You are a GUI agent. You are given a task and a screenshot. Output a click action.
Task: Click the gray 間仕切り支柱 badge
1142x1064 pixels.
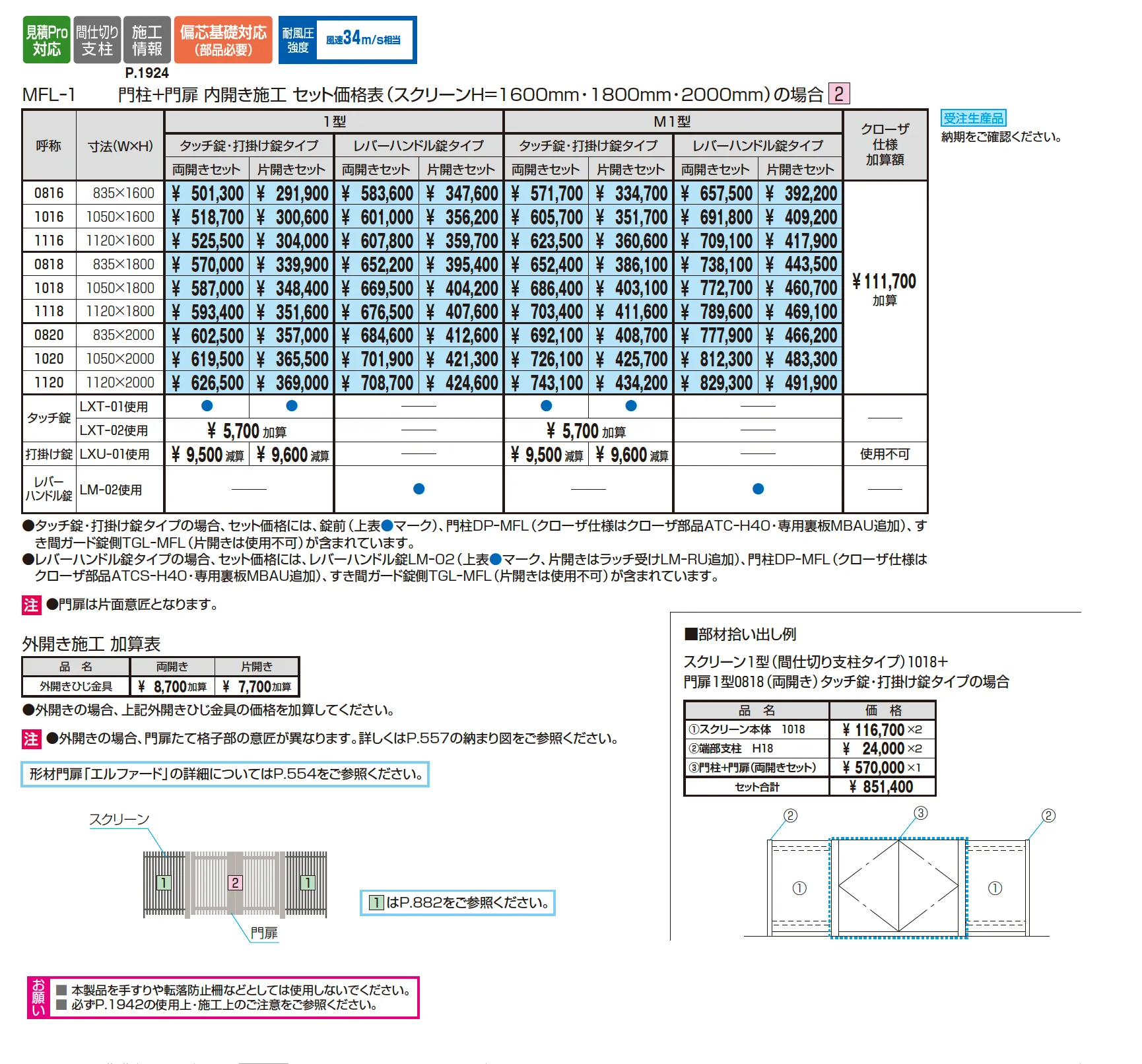(x=97, y=40)
